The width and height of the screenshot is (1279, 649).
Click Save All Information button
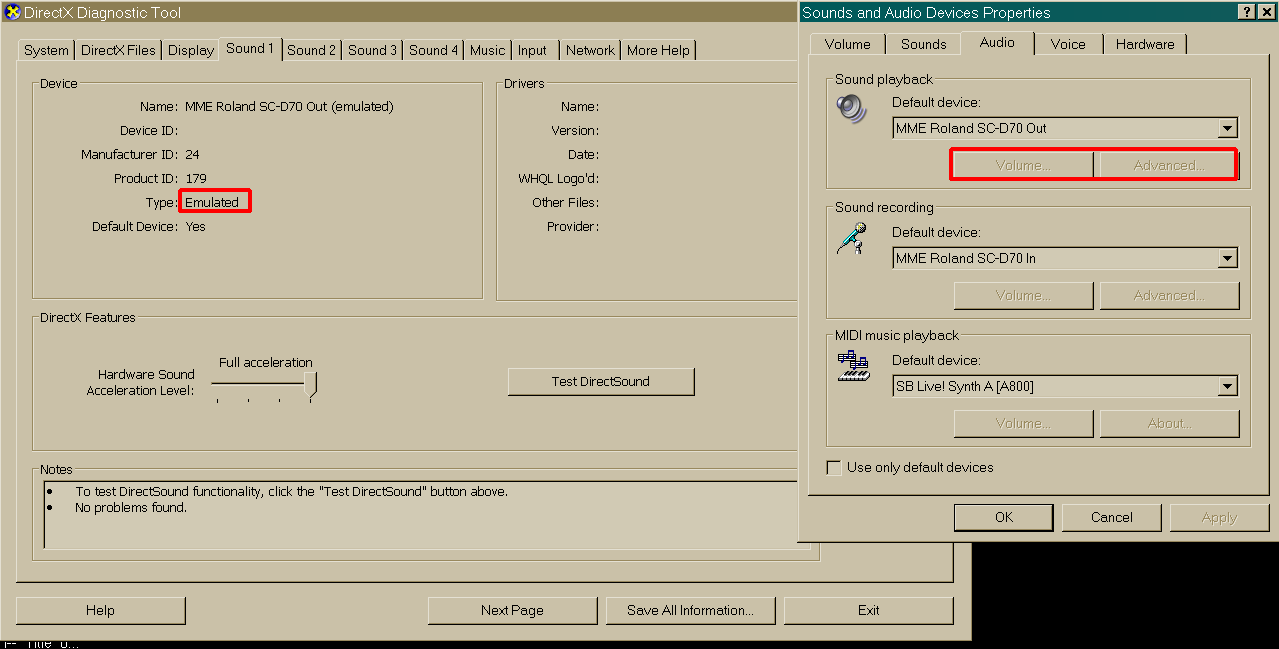click(690, 610)
